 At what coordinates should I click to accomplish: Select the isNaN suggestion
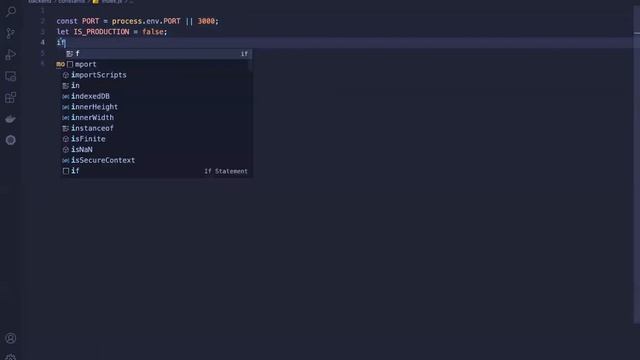click(156, 149)
